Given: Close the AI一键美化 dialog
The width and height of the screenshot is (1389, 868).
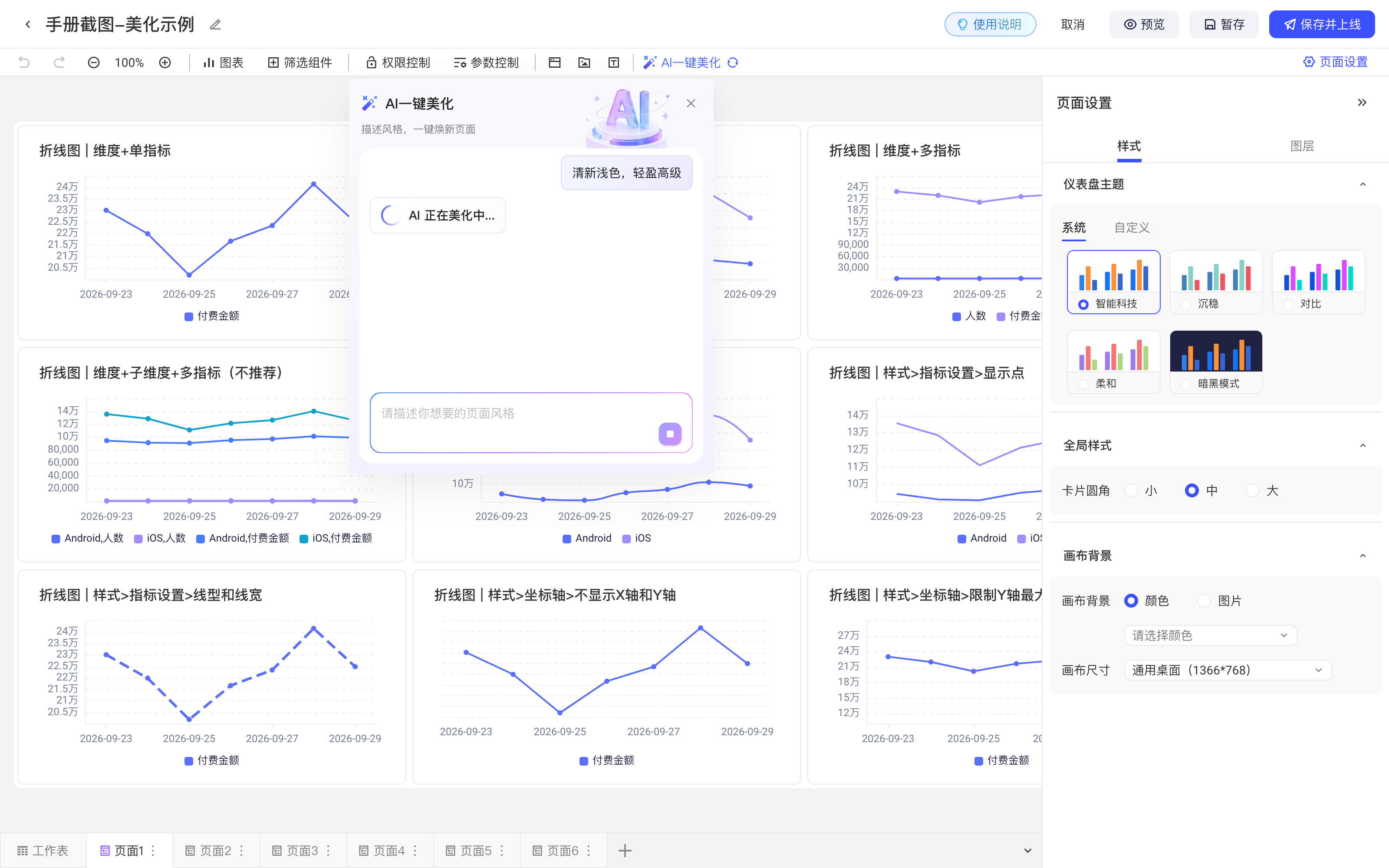Looking at the screenshot, I should tap(691, 103).
